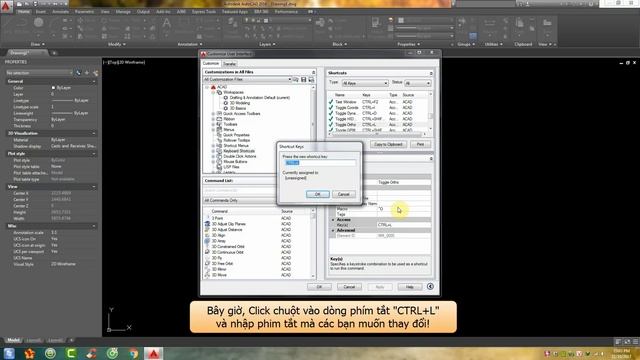Toggle the Toggle Dyna shortcut checkmark
Viewport: 640px width, 360px height.
331,113
